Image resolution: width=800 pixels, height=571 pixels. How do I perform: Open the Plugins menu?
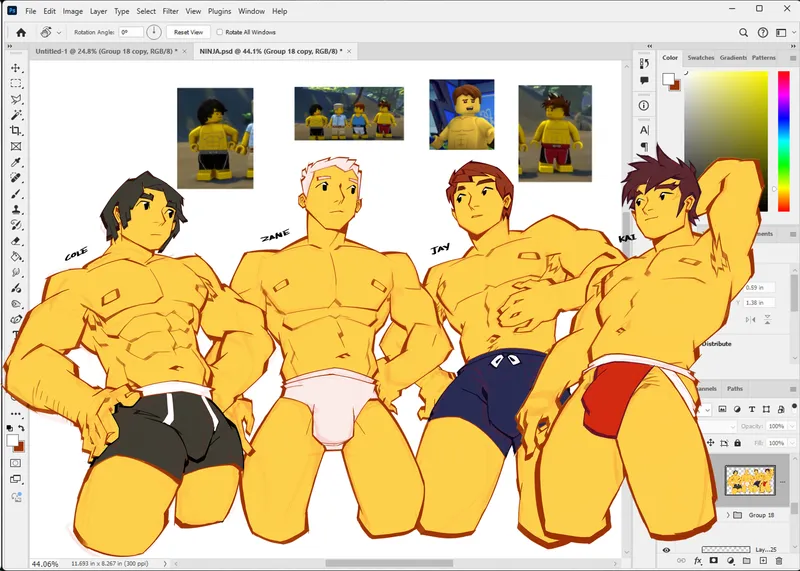click(x=219, y=11)
